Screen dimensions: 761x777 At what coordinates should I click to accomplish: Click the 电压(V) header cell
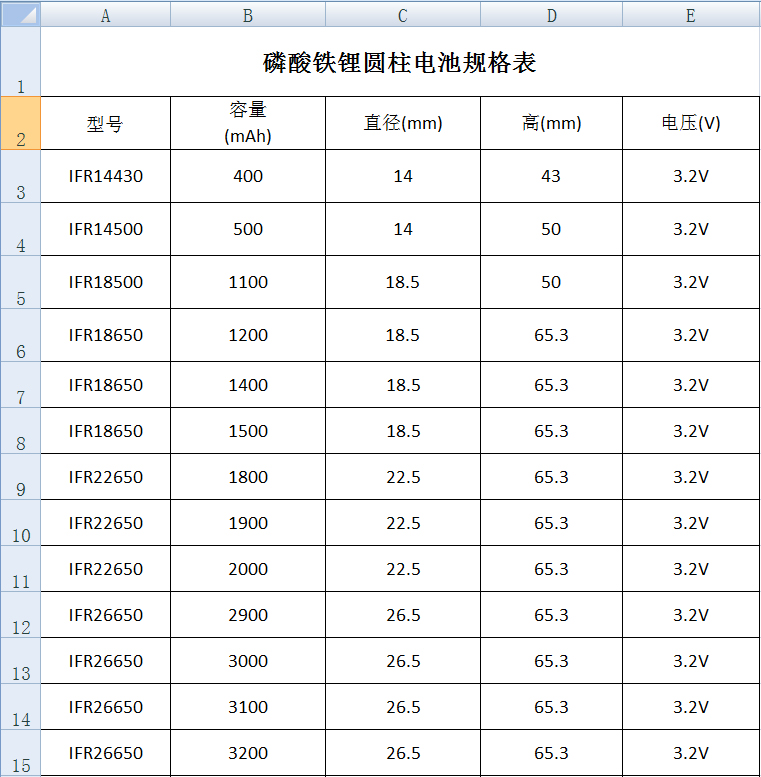(x=691, y=123)
